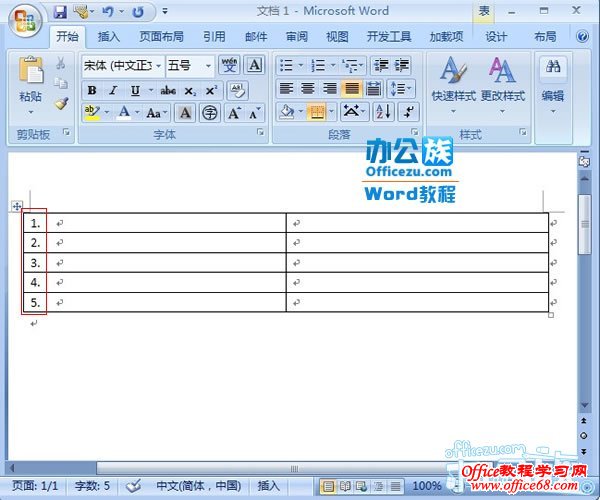
Task: Open the 快速样式 gallery
Action: (x=454, y=84)
